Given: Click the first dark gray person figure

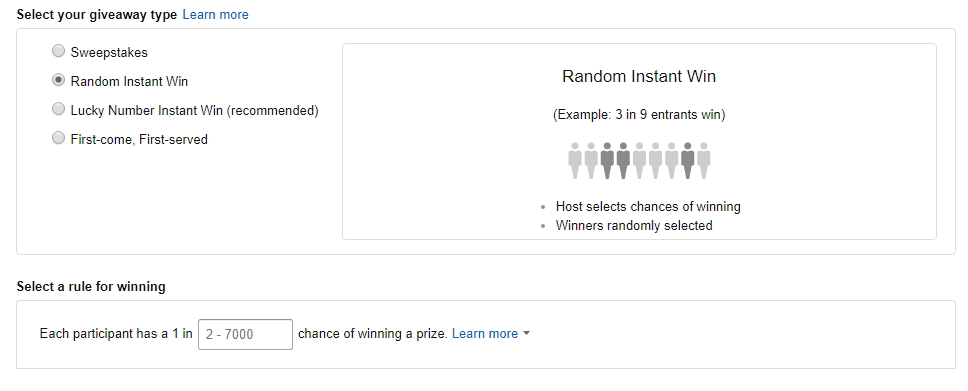Looking at the screenshot, I should point(607,161).
